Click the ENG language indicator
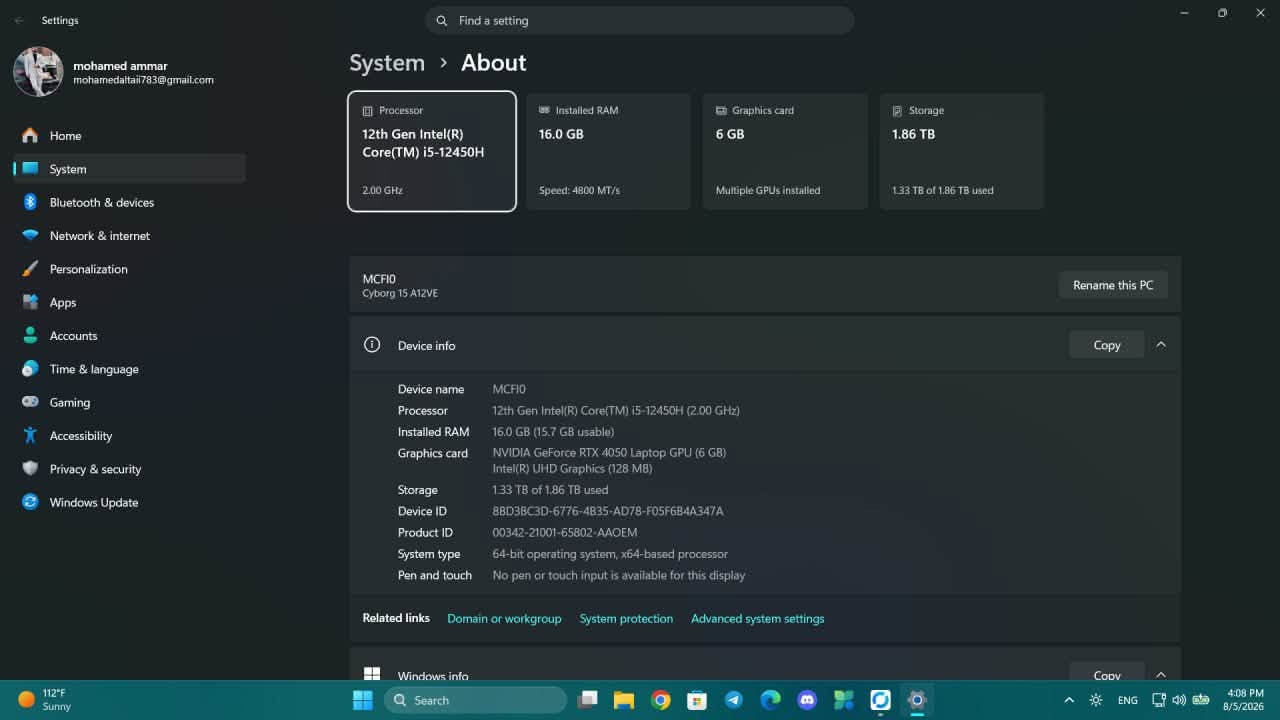Screen dimensions: 1280x720 (1127, 700)
